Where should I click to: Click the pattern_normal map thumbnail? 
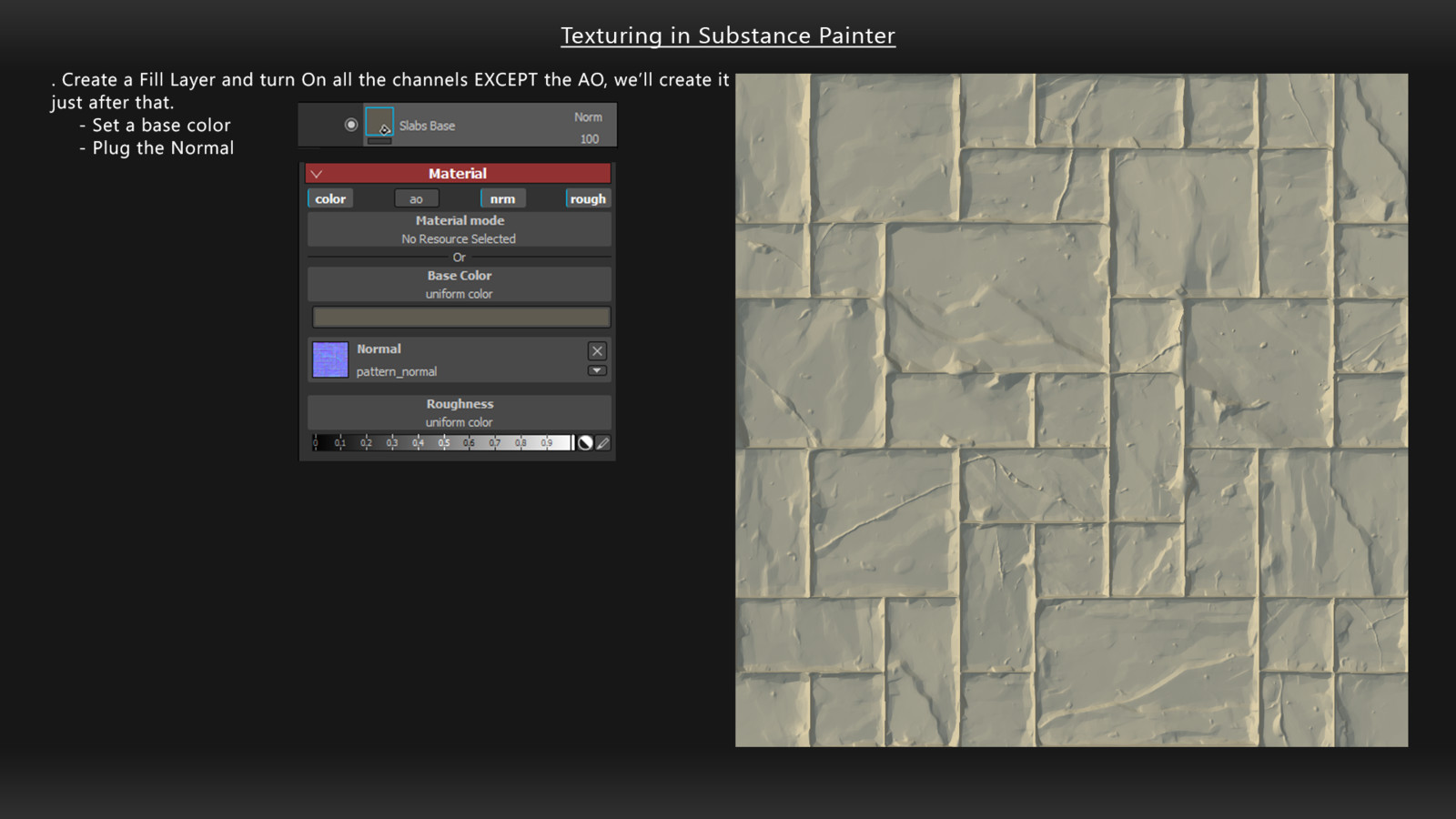pyautogui.click(x=330, y=359)
